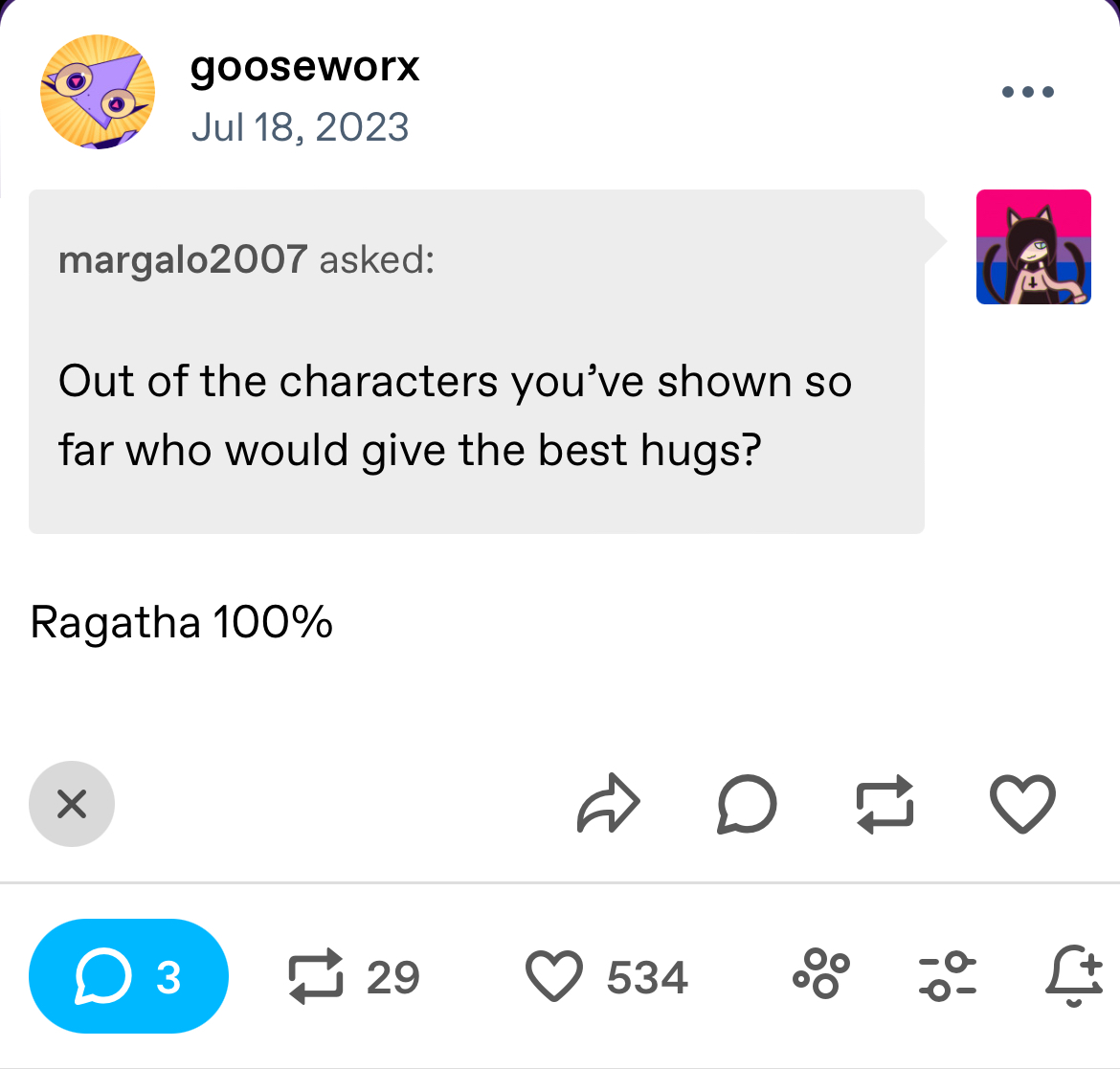Image resolution: width=1120 pixels, height=1069 pixels.
Task: Click the Ragatha 100% answer text
Action: pyautogui.click(x=182, y=622)
